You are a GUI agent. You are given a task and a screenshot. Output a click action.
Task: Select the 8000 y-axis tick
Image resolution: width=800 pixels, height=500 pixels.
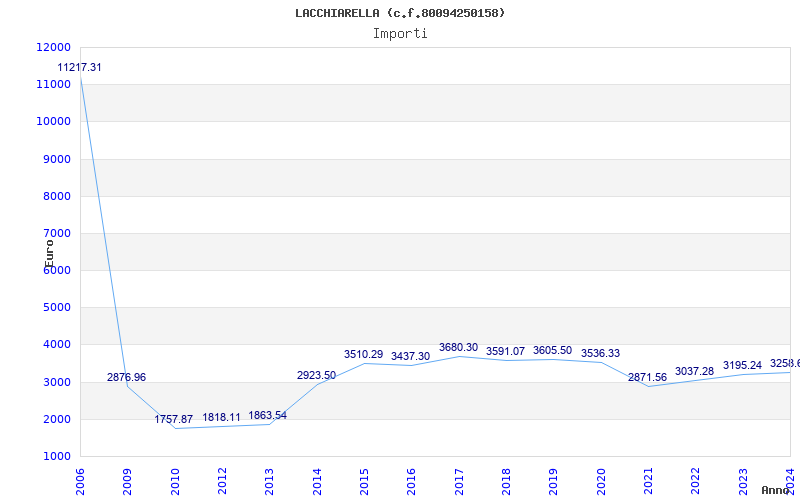click(56, 196)
